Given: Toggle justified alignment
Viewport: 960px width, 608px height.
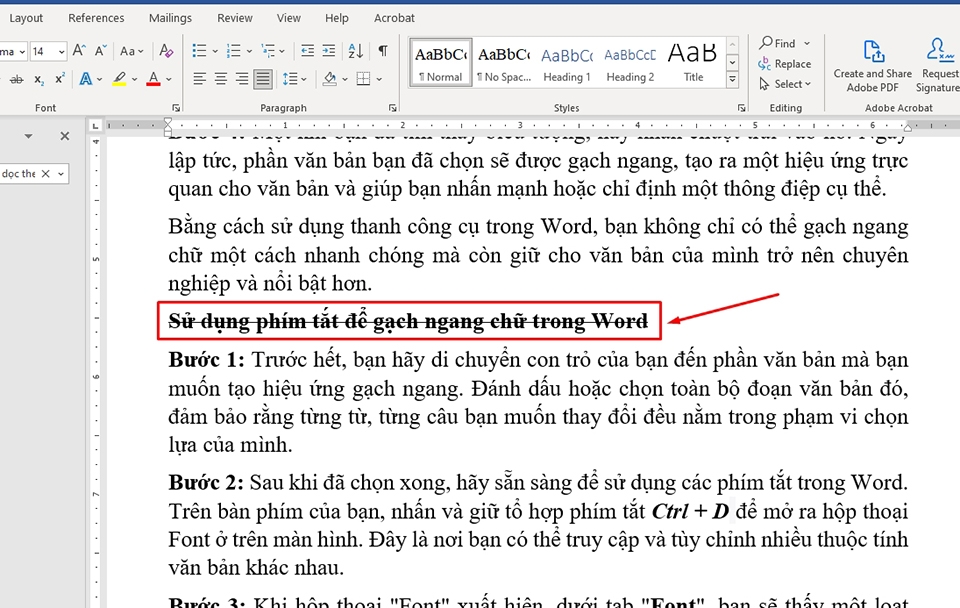Looking at the screenshot, I should coord(263,79).
